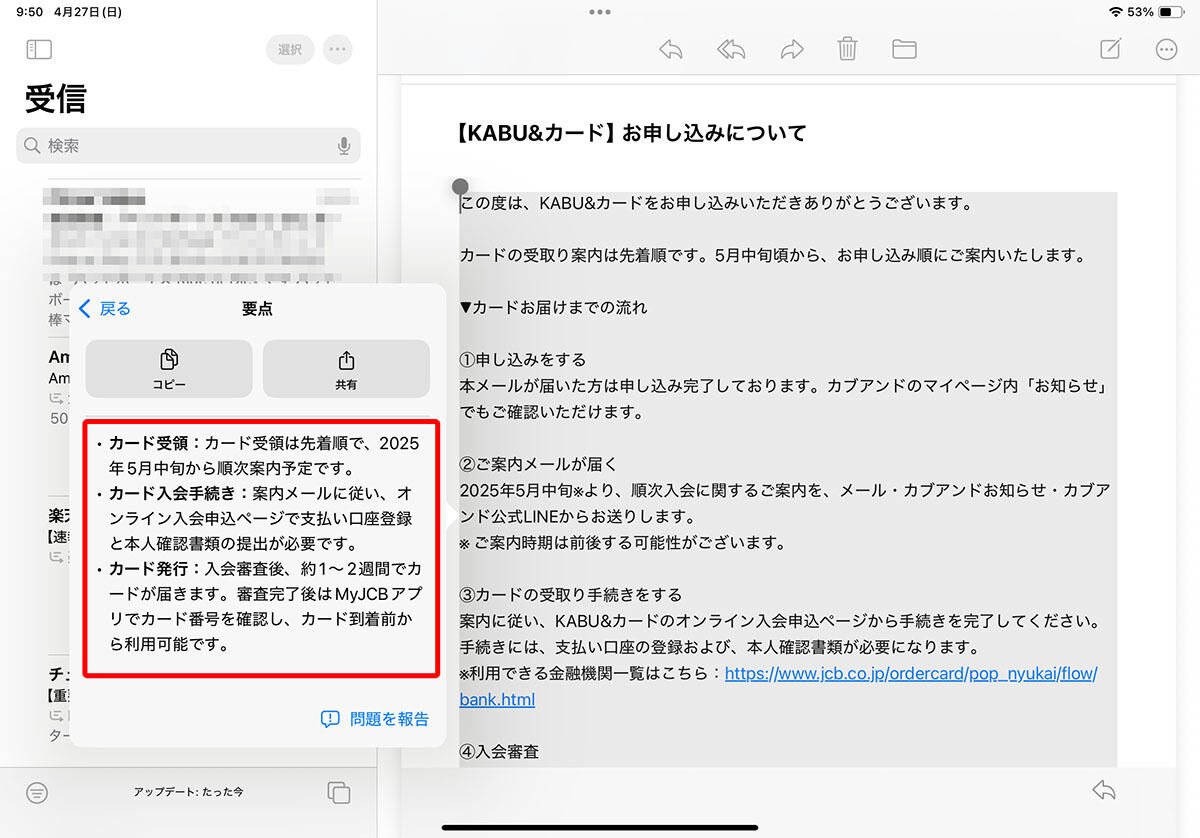Open message more actions ellipsis in toolbar
The height and width of the screenshot is (838, 1200).
1166,49
